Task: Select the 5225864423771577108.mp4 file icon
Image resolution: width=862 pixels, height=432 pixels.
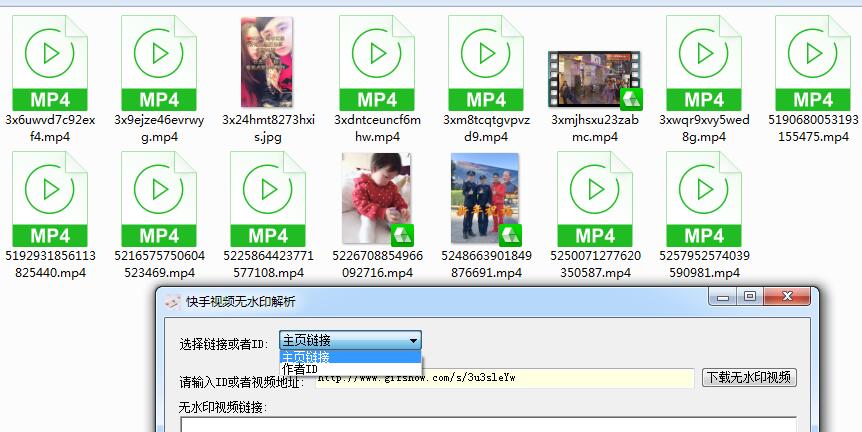Action: (x=268, y=199)
